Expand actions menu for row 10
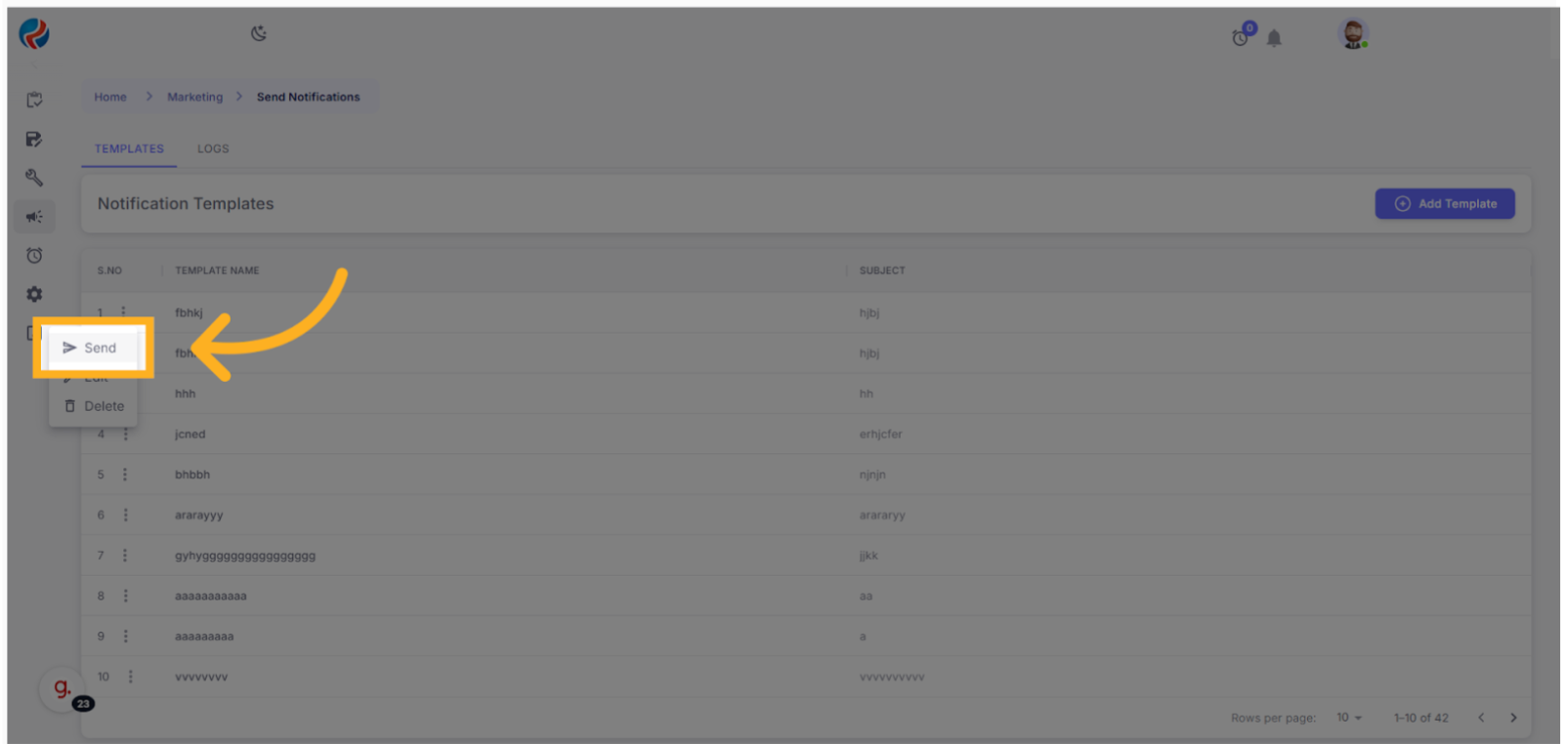1568x744 pixels. click(x=130, y=677)
